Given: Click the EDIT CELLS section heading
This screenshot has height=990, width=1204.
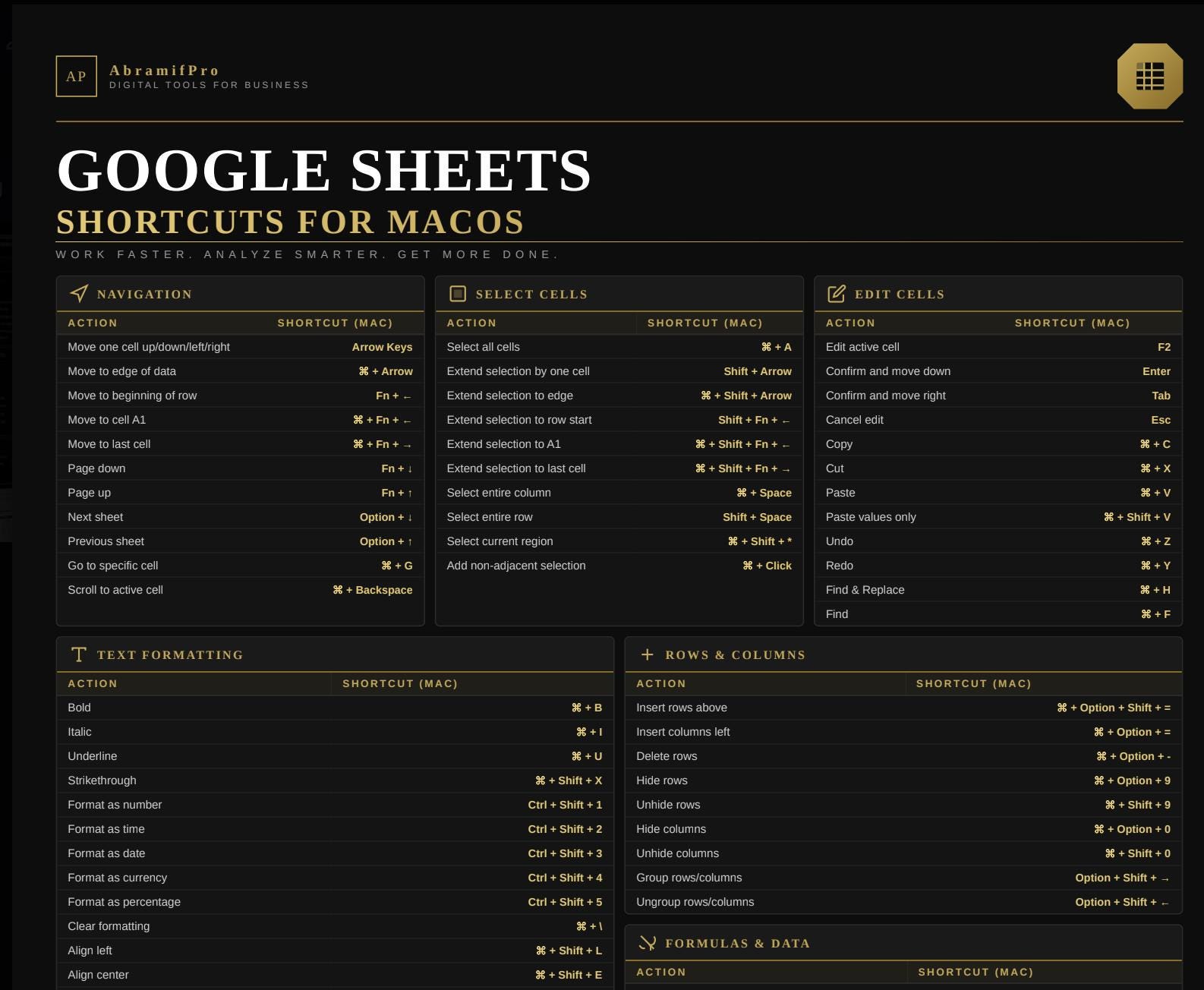Looking at the screenshot, I should pos(900,295).
